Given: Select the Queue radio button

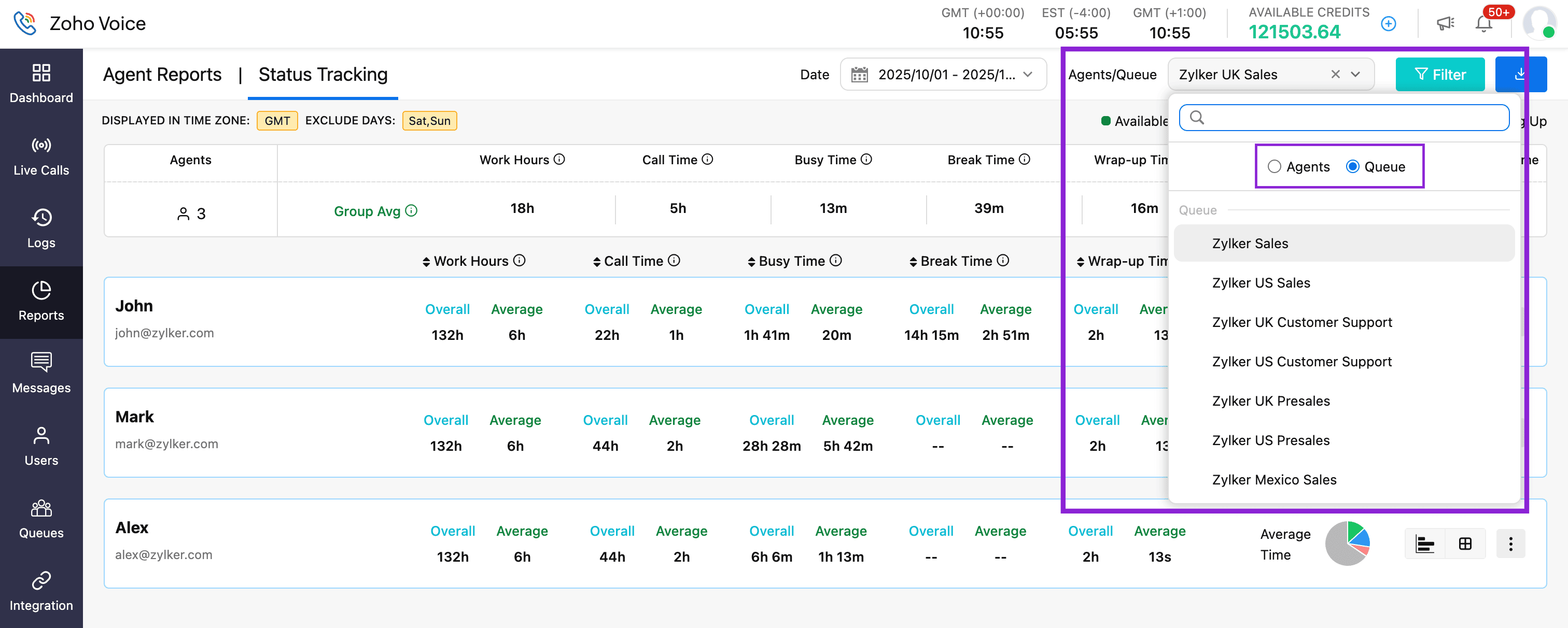Looking at the screenshot, I should coord(1352,167).
